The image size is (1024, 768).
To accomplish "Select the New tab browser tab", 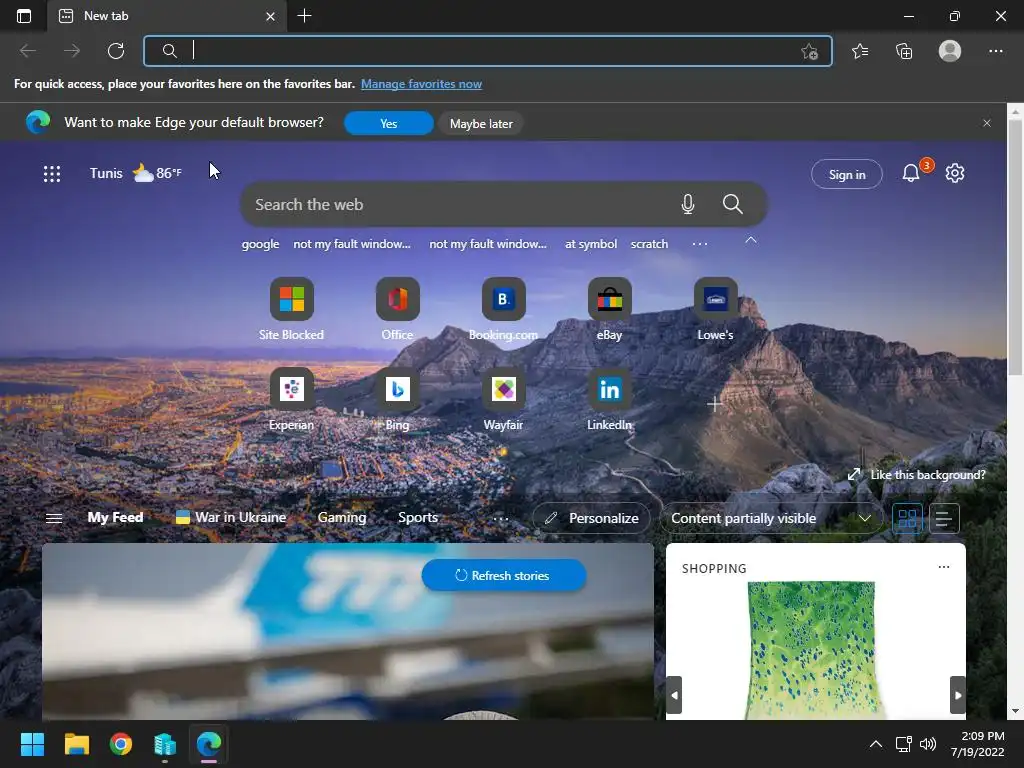I will [x=167, y=16].
